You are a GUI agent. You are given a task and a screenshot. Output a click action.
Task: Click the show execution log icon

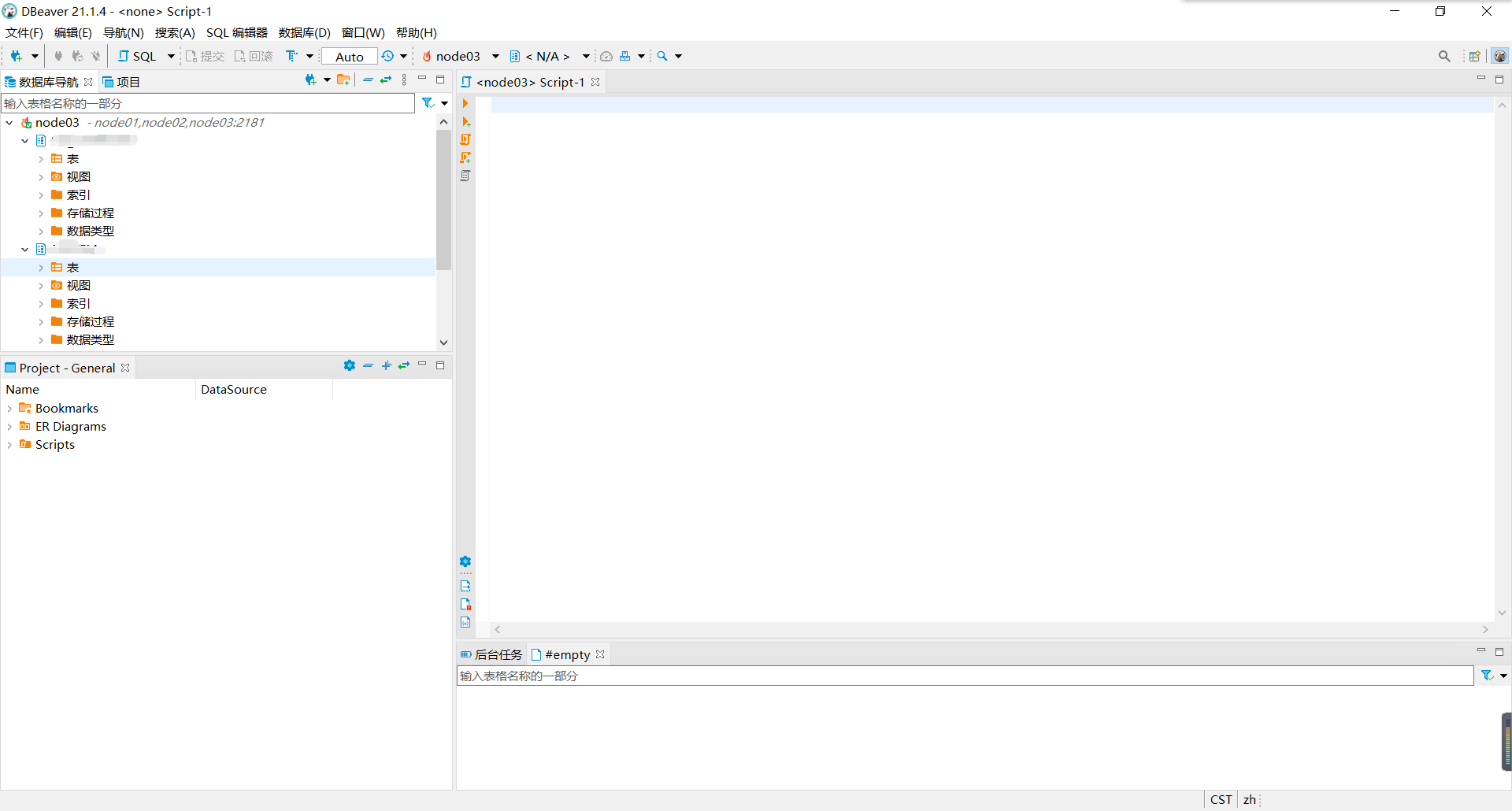pyautogui.click(x=465, y=604)
